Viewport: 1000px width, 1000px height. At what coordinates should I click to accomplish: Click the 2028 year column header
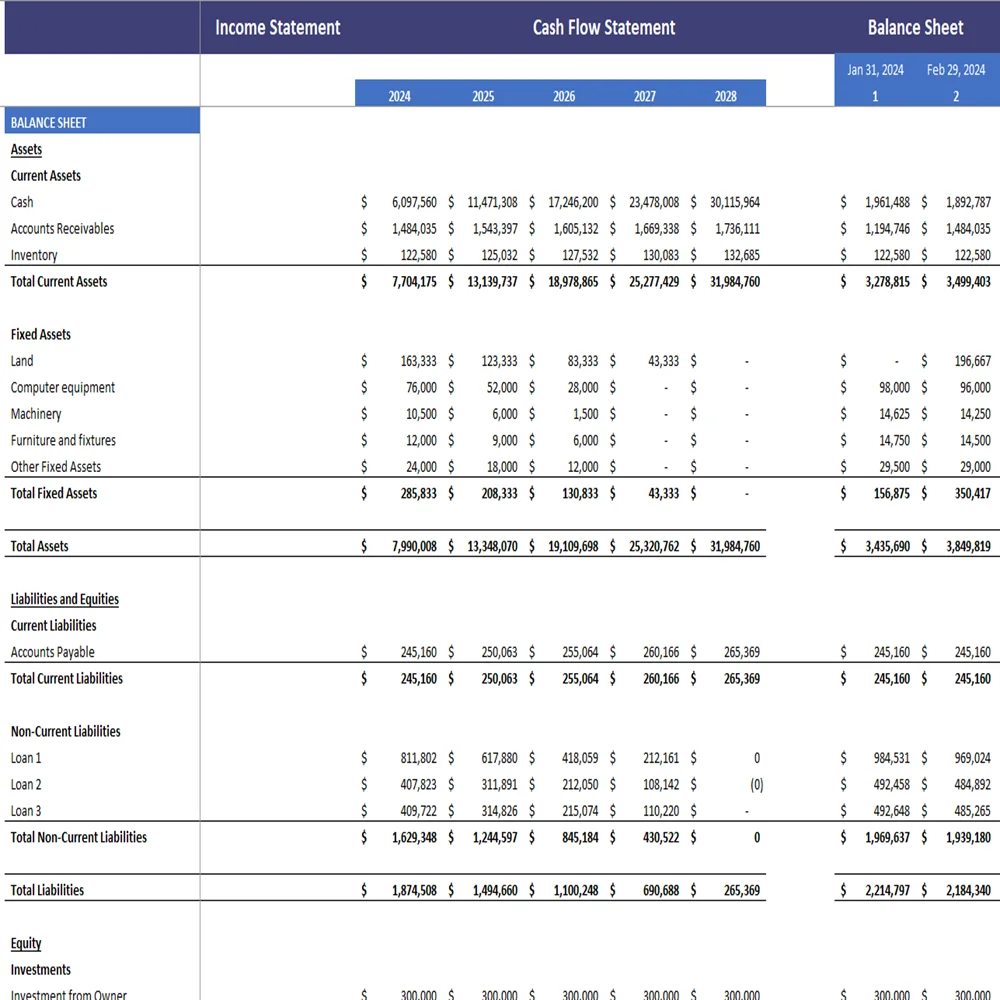click(x=726, y=96)
